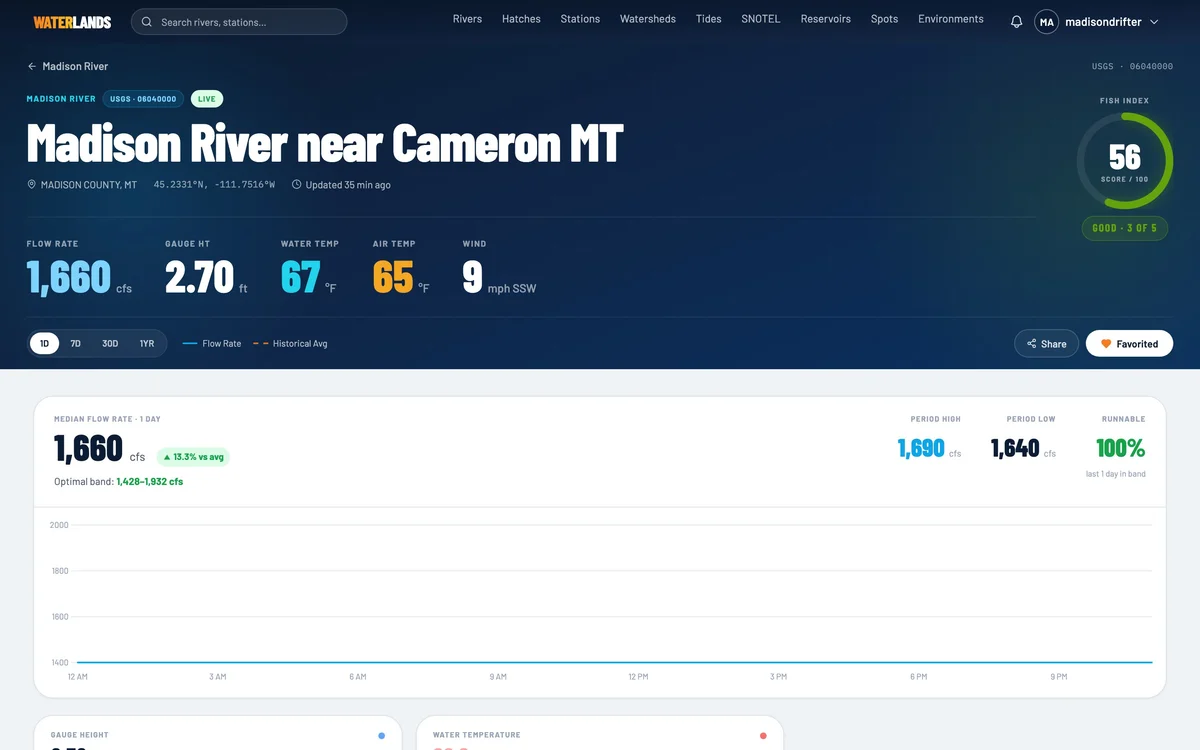Switch to 7D time range
1200x750 pixels.
(x=75, y=344)
